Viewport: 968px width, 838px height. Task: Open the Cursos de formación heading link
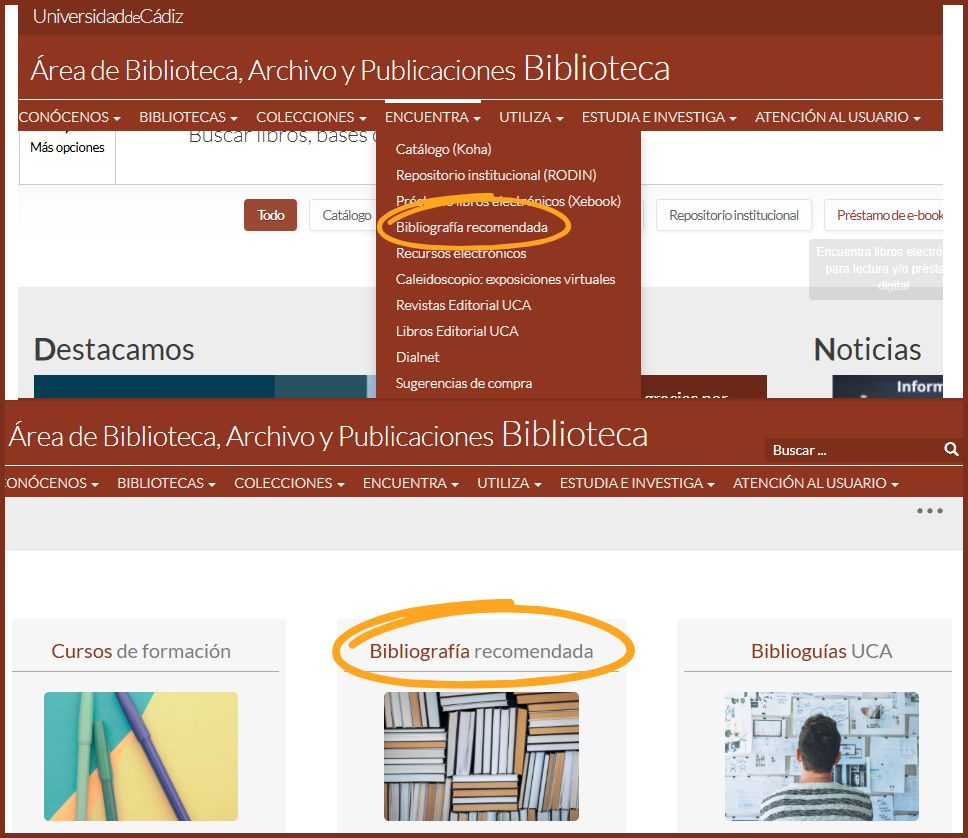(x=141, y=651)
